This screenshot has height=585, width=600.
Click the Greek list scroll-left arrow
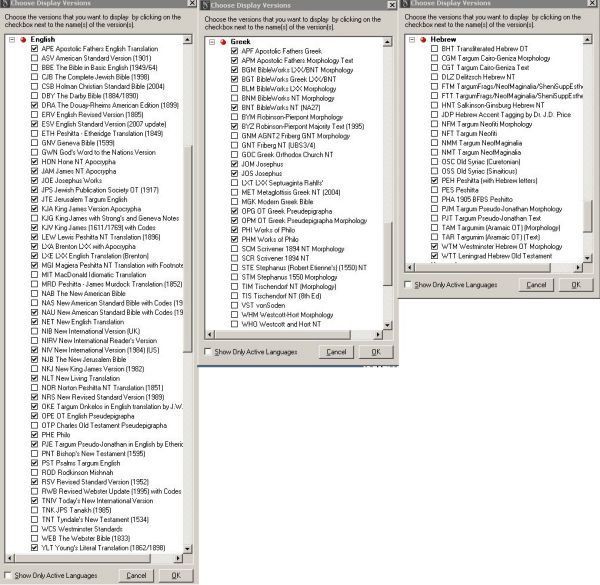(209, 334)
